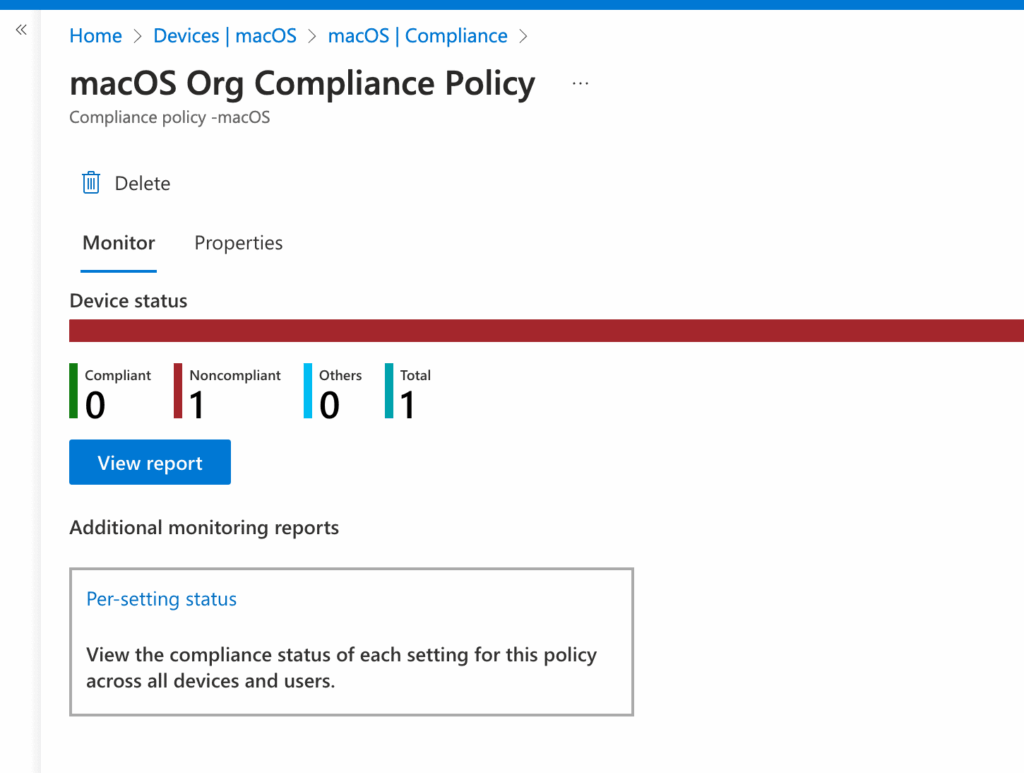Viewport: 1024px width, 773px height.
Task: Collapse the left navigation pane
Action: click(20, 29)
